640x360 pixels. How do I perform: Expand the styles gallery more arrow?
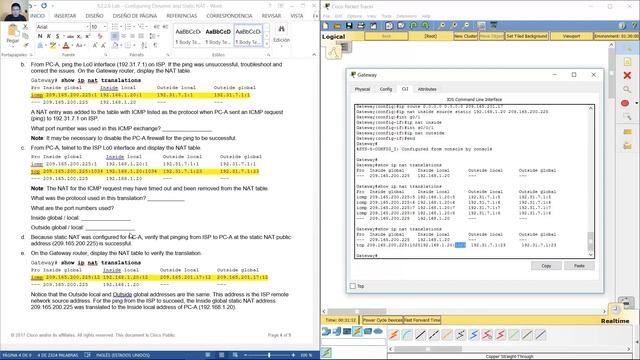click(267, 44)
